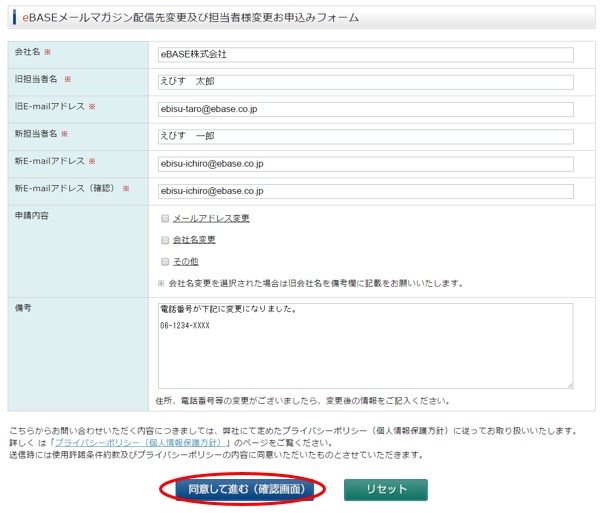The image size is (605, 513).
Task: Click the sentence starting こちらからお問い合わせいただく
Action: [x=293, y=431]
